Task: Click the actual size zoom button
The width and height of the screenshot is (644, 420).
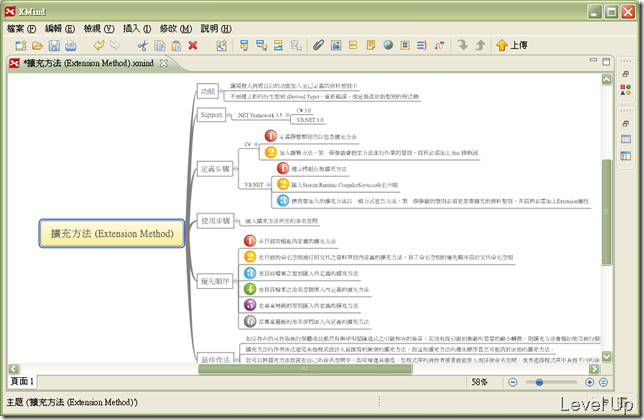Action: point(603,382)
